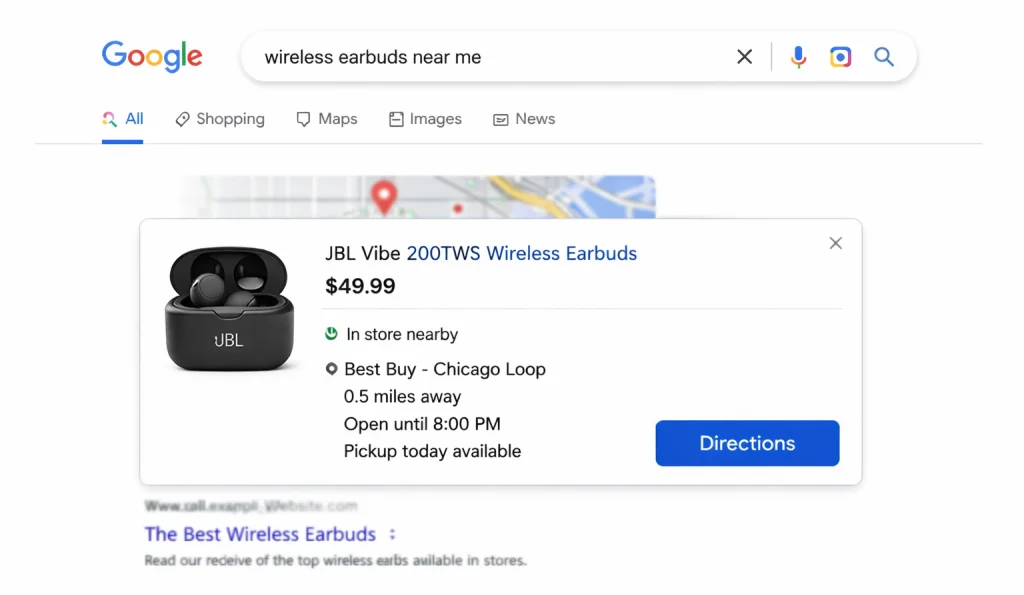Screen dimensions: 1024x595
Task: Open Google Lens image search
Action: pyautogui.click(x=840, y=57)
